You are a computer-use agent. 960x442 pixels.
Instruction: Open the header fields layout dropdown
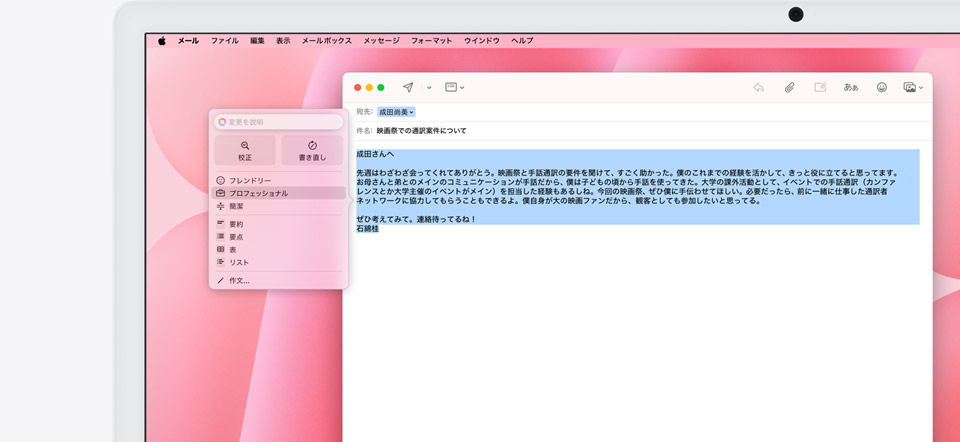click(454, 88)
